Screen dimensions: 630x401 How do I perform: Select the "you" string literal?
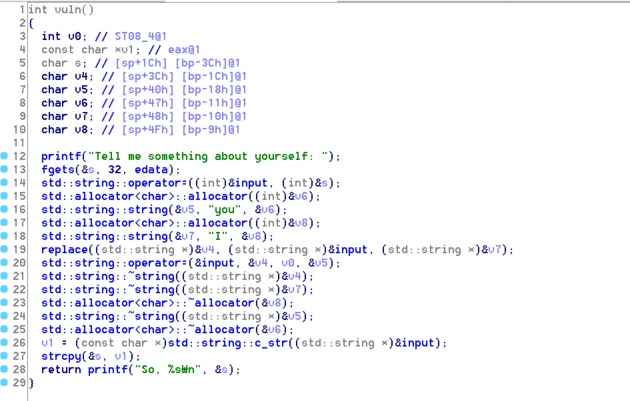point(225,209)
